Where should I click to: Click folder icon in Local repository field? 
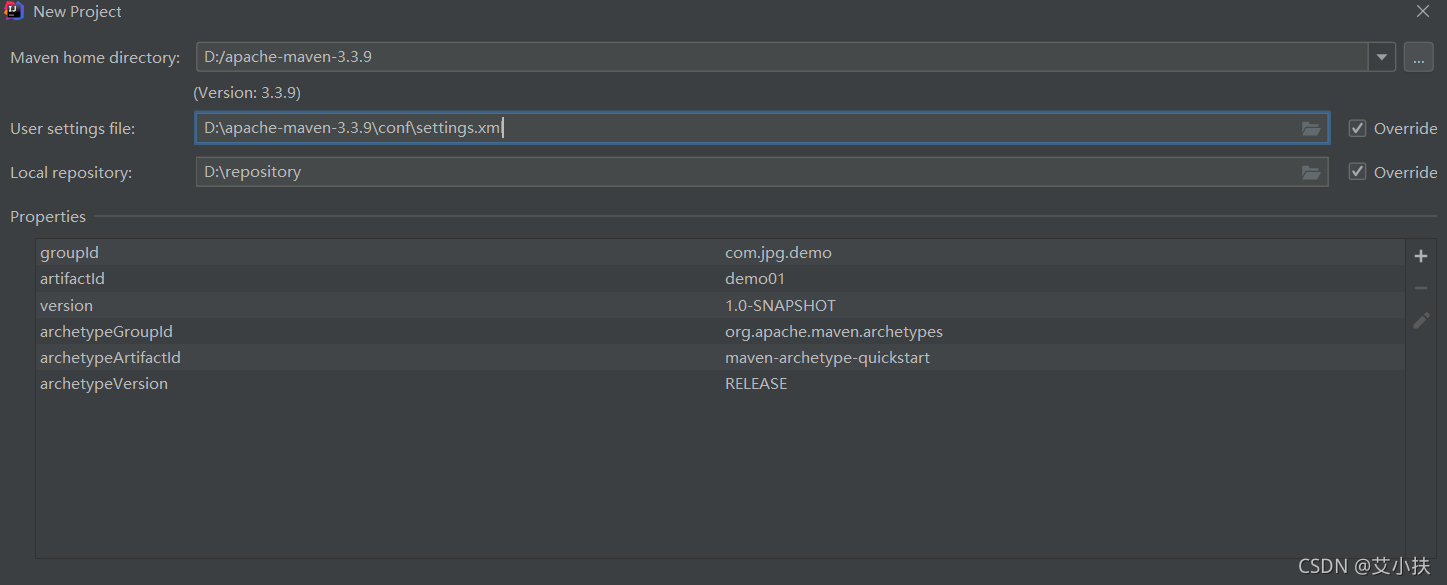pyautogui.click(x=1311, y=172)
